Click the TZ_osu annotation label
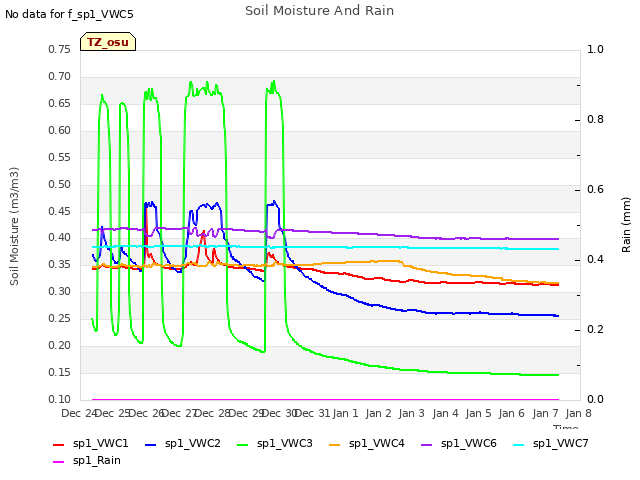The height and width of the screenshot is (480, 640). point(108,42)
